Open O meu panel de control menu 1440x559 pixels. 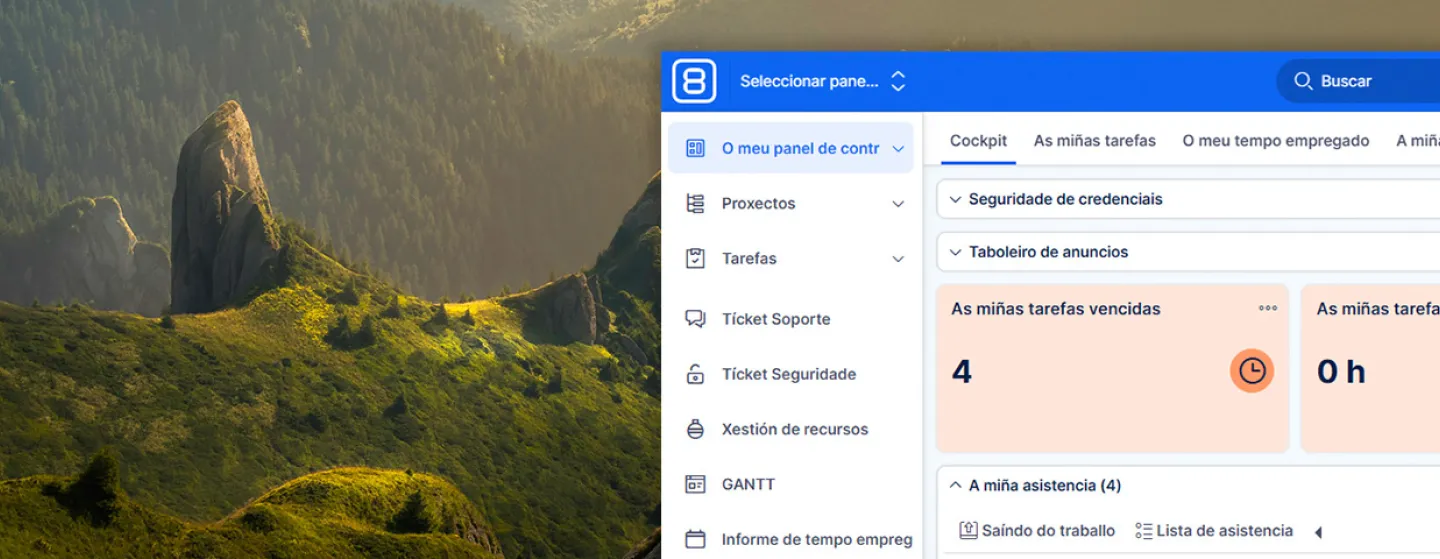791,148
